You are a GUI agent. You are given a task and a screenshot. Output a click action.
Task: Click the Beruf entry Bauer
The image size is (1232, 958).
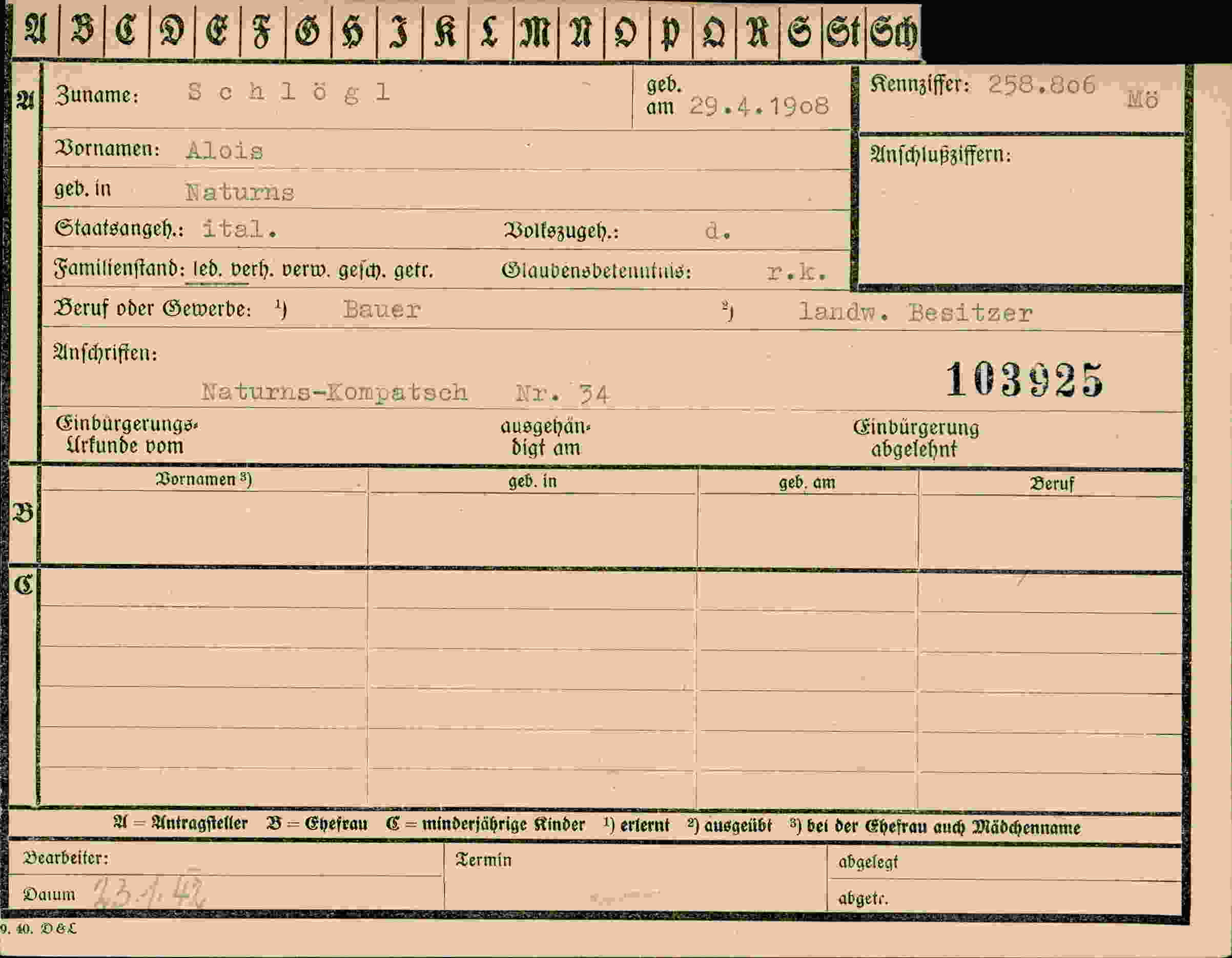point(382,309)
